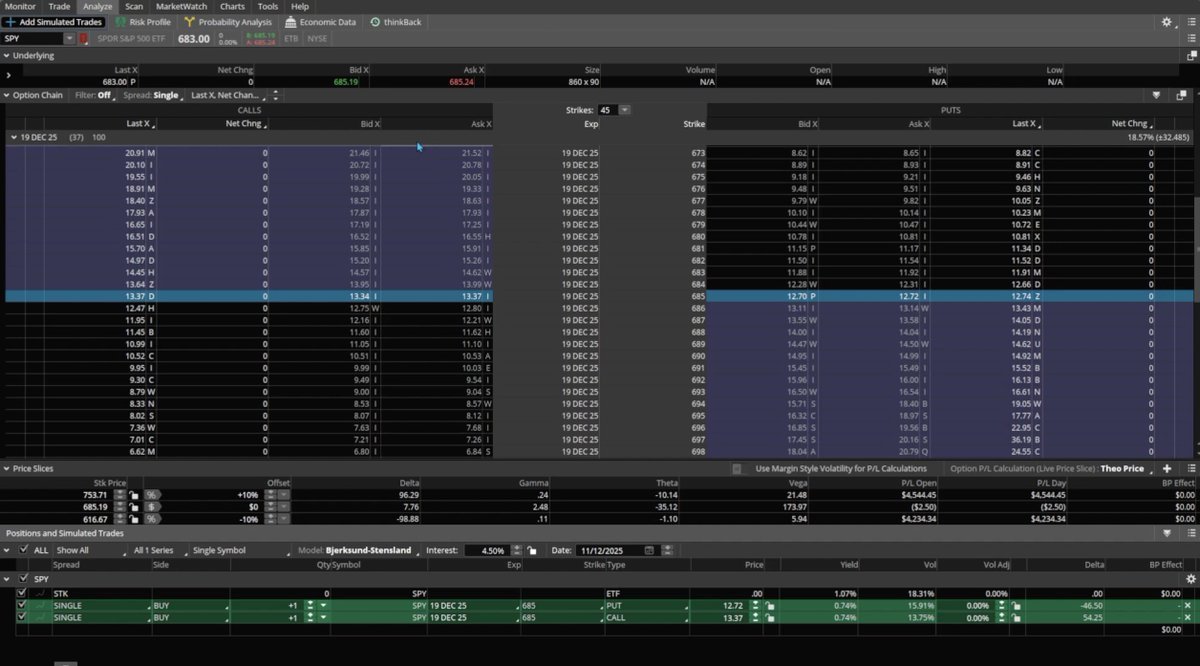Toggle the 685 PUT trade checkbox
The height and width of the screenshot is (666, 1200).
click(22, 605)
